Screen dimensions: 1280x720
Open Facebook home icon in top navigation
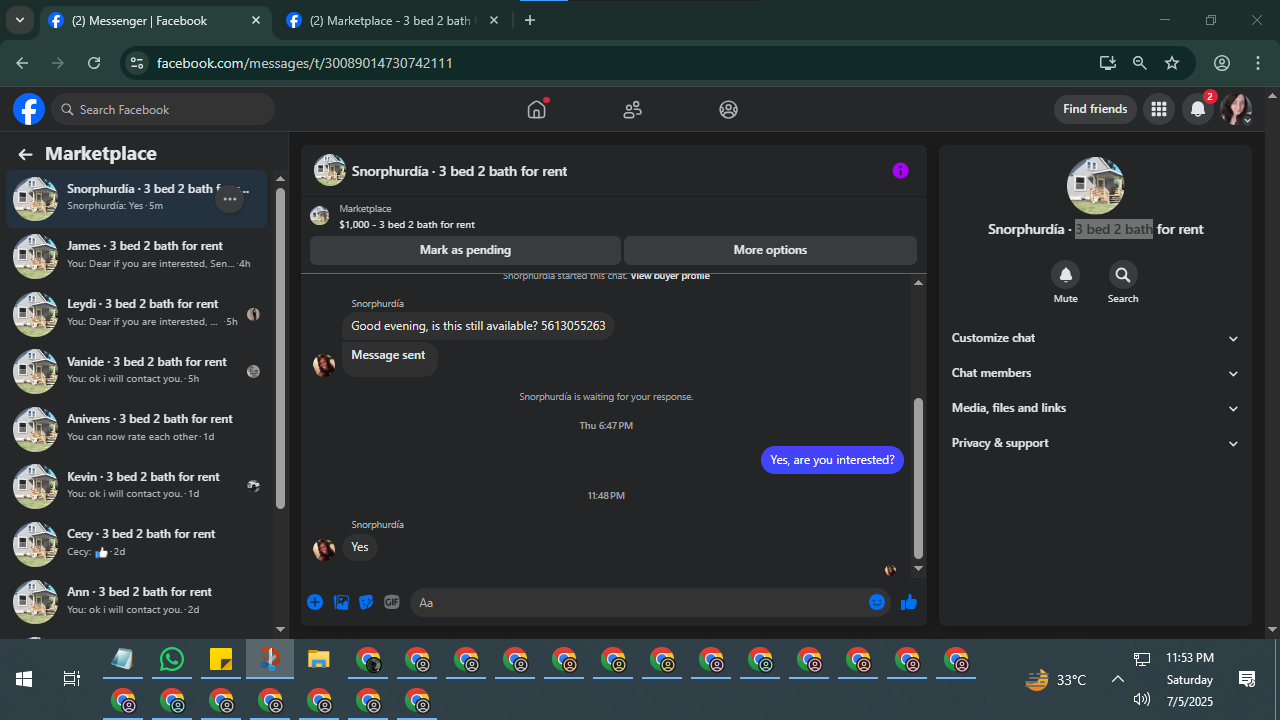pos(537,109)
